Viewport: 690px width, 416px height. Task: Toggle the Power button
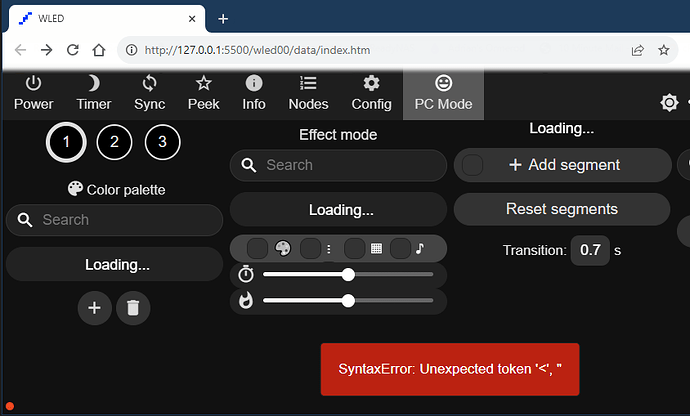(33, 93)
